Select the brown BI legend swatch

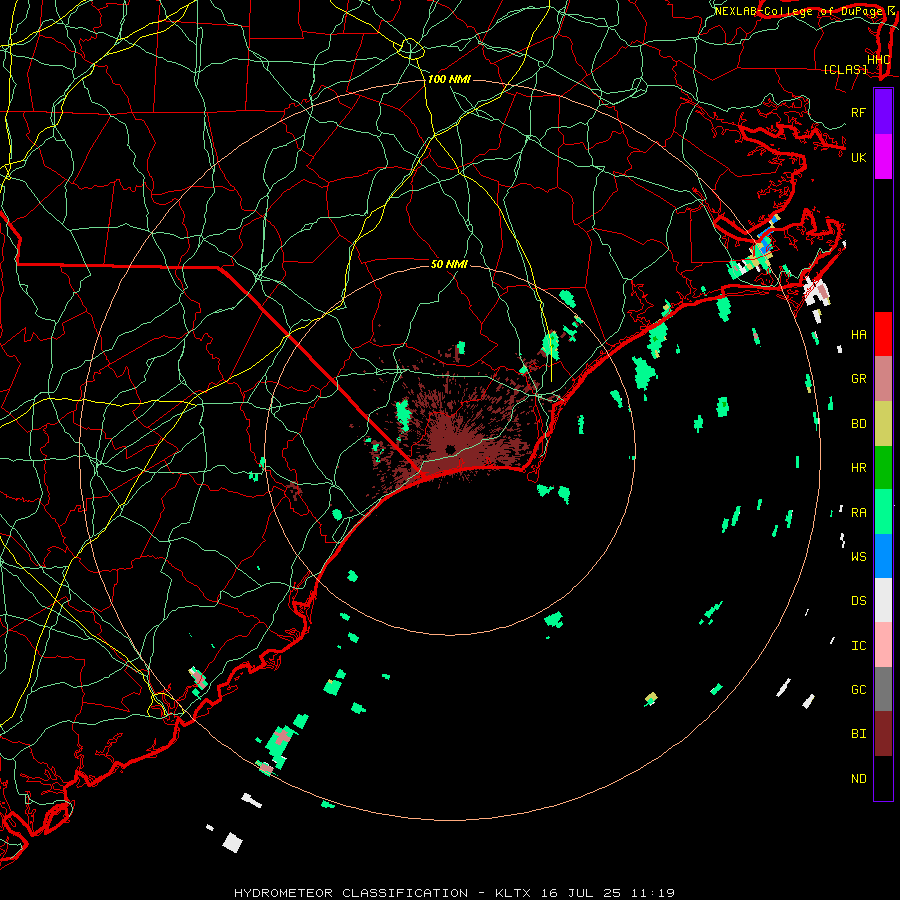tap(883, 734)
